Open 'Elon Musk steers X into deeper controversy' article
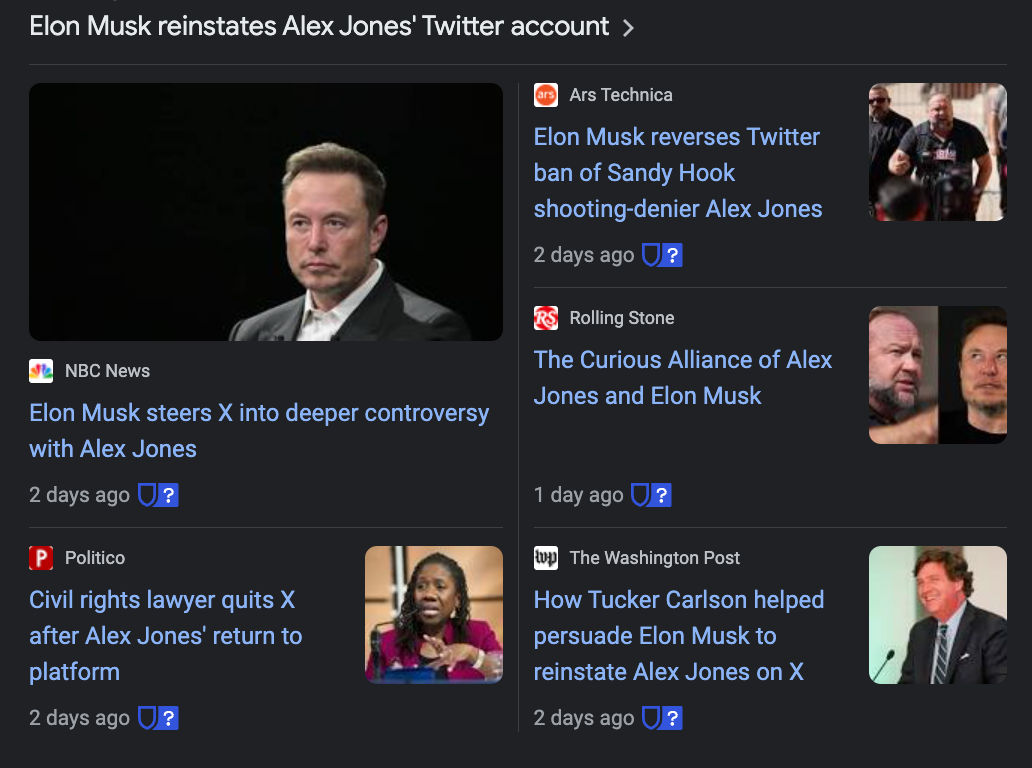This screenshot has width=1032, height=768. point(259,431)
